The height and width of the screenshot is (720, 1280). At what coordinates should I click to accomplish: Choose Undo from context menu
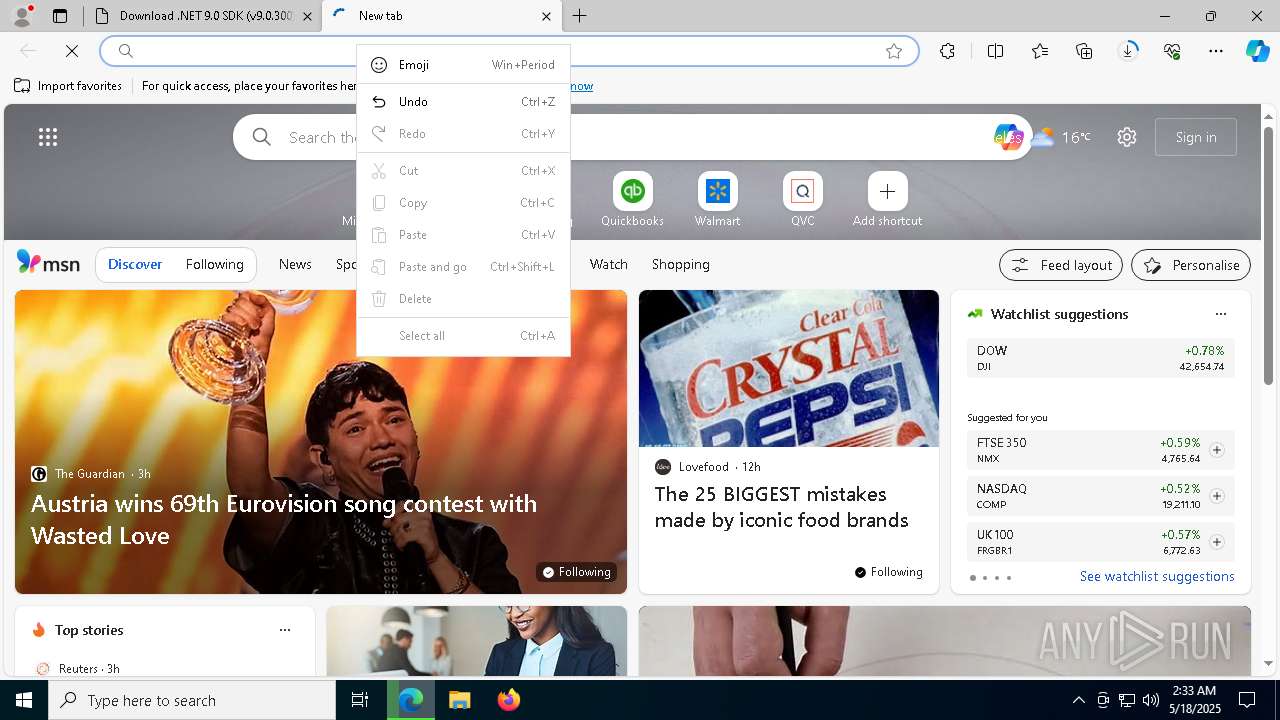463,102
